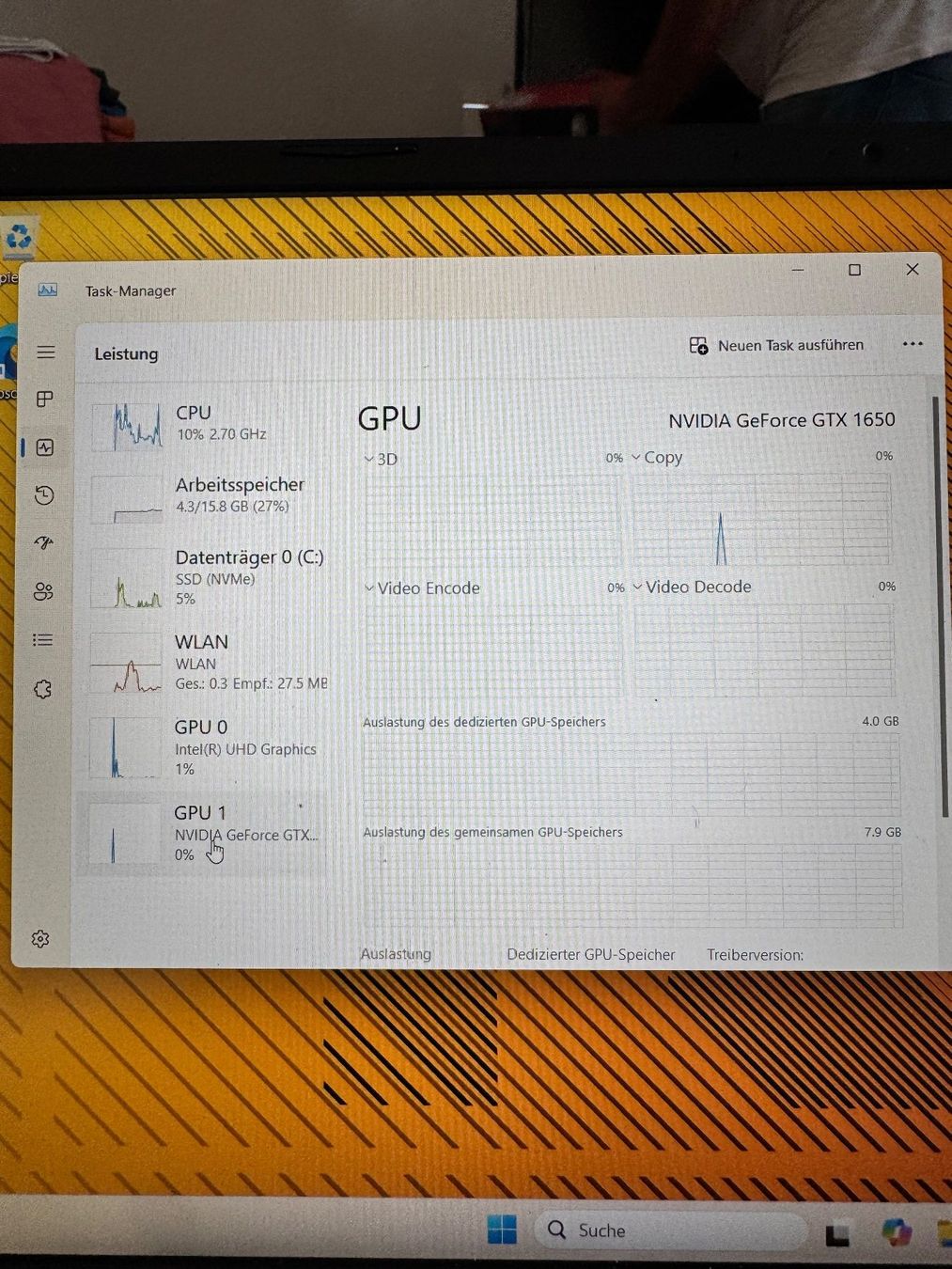Click the shared GPU memory graph

(x=632, y=886)
